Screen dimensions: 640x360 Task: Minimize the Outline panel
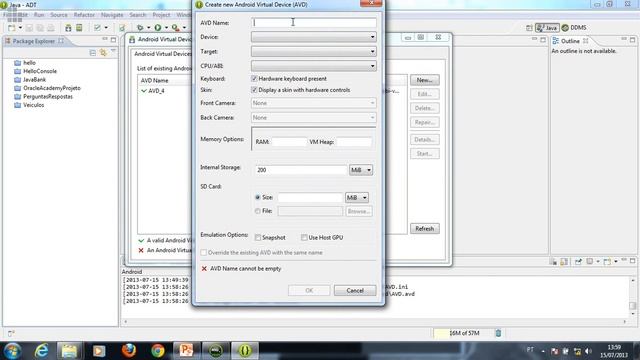(x=624, y=40)
